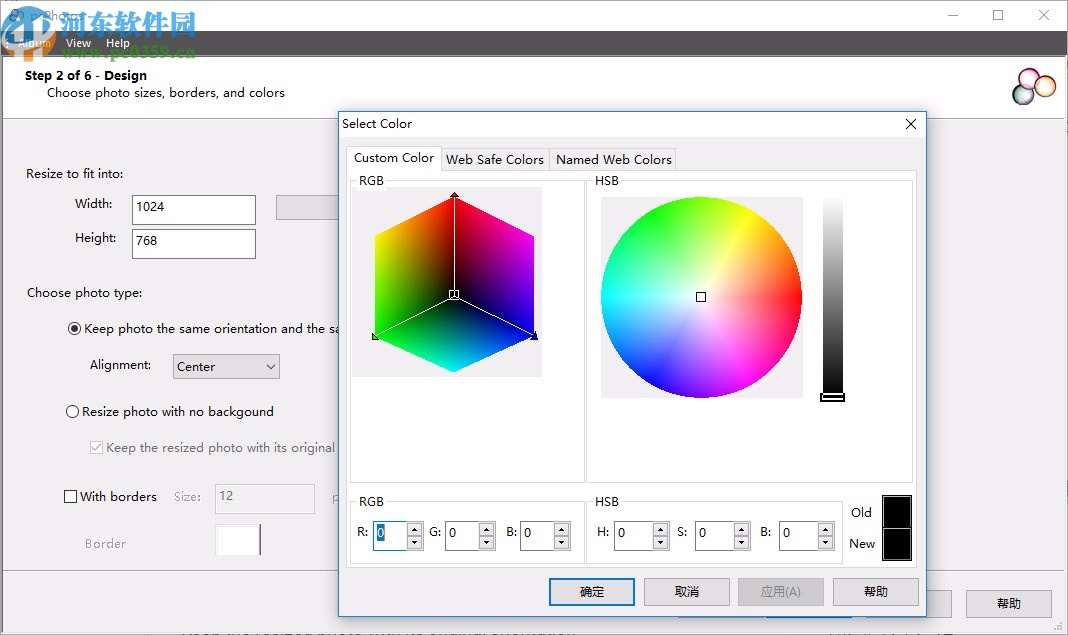
Task: Select 'Resize photo with no background' option
Action: coord(73,412)
